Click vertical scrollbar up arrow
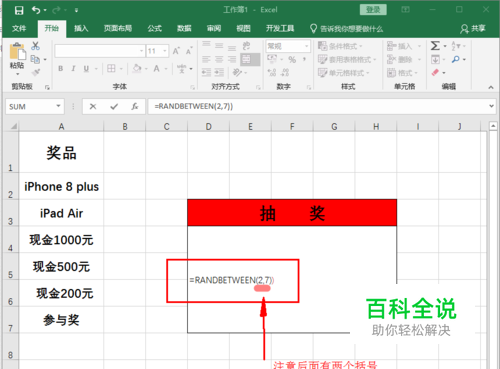Viewport: 500px width, 369px height. [x=493, y=126]
